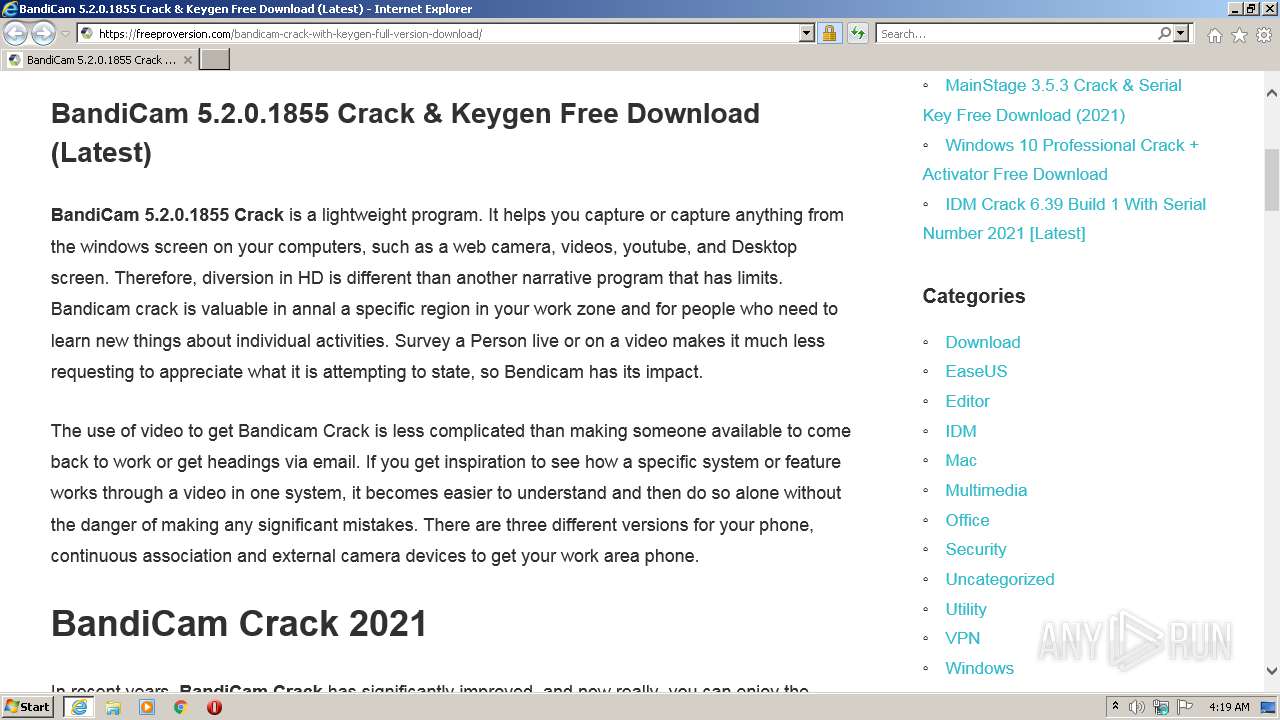Open a new blank tab
The image size is (1280, 720).
pos(215,60)
